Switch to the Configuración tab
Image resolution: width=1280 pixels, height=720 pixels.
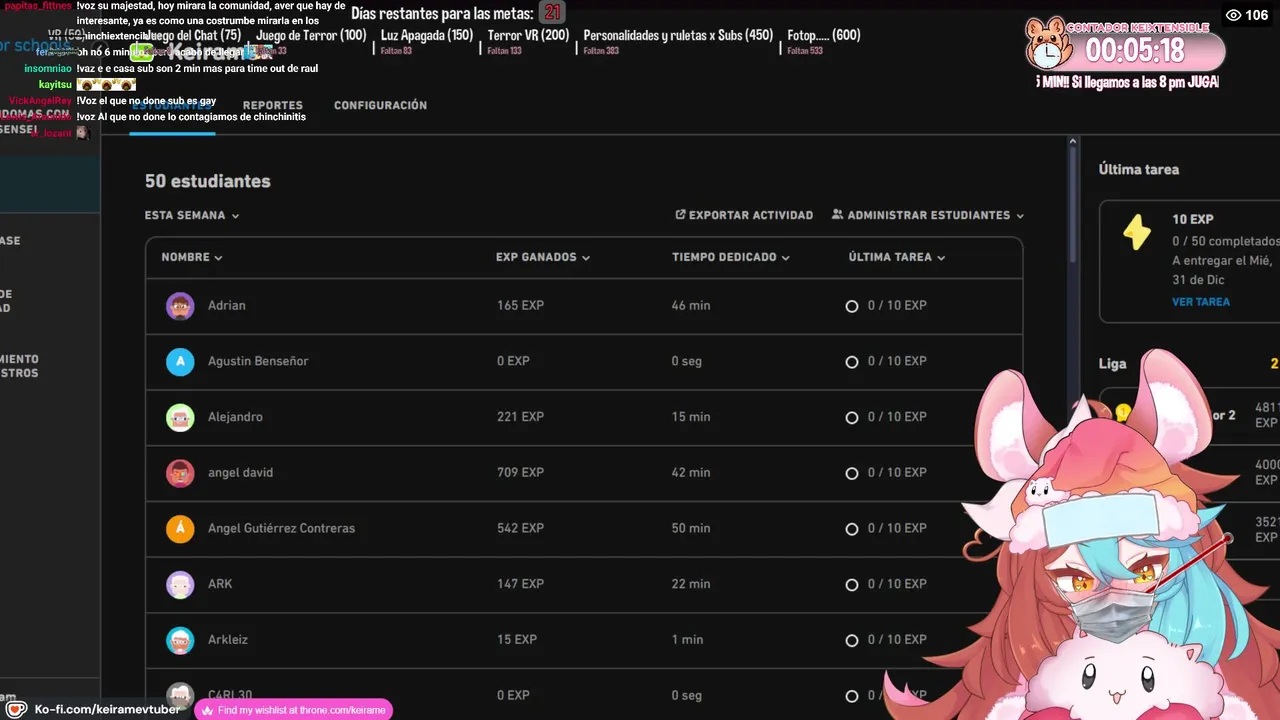(380, 105)
